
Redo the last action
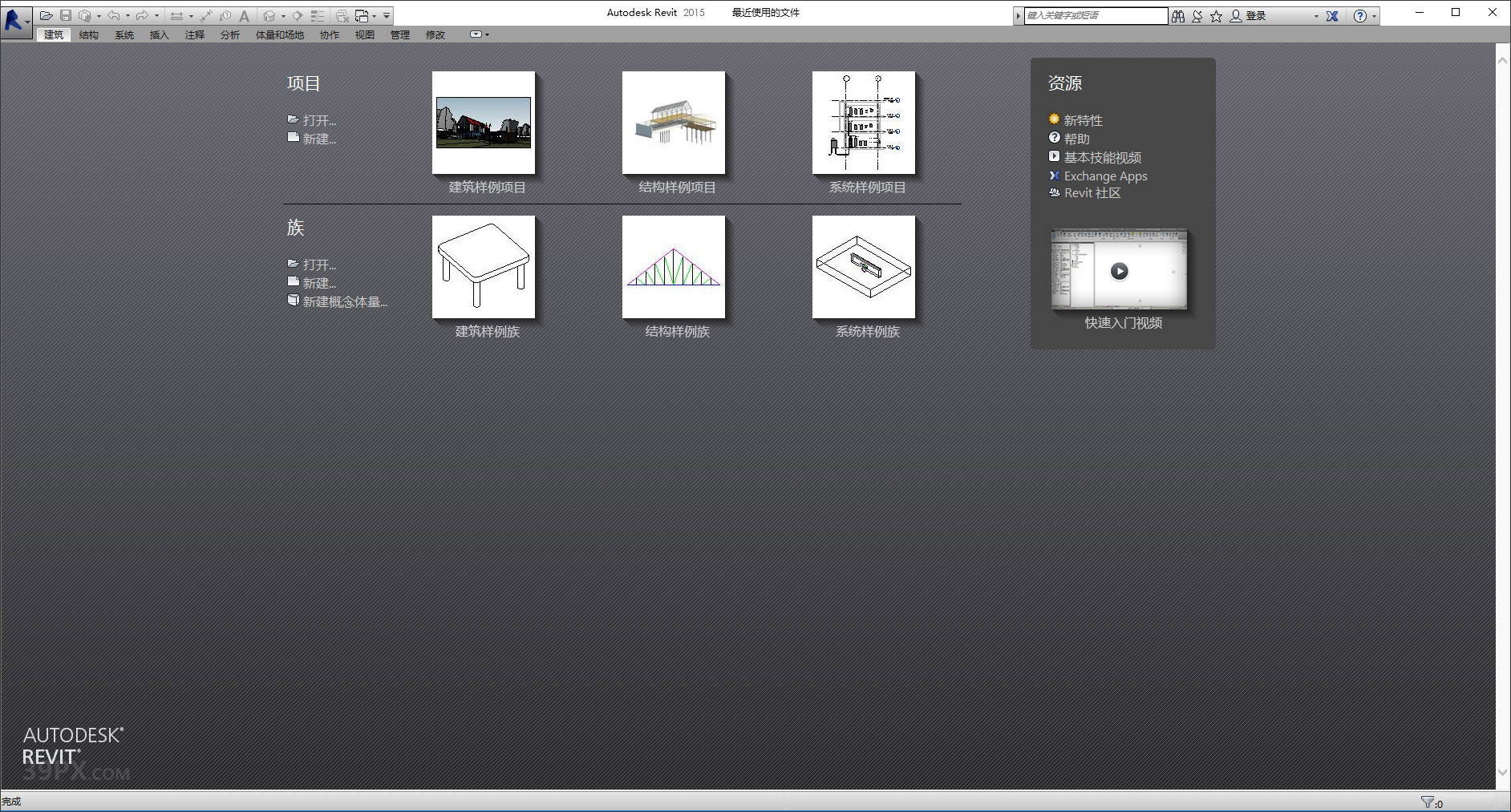click(141, 15)
